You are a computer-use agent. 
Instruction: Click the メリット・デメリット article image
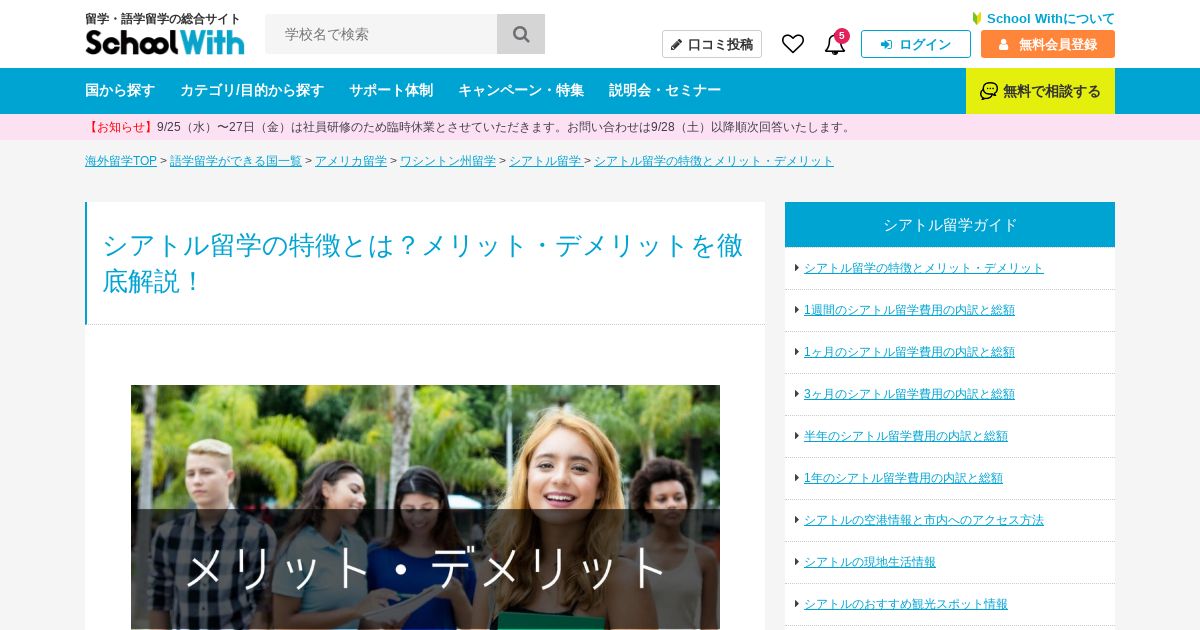(x=425, y=507)
